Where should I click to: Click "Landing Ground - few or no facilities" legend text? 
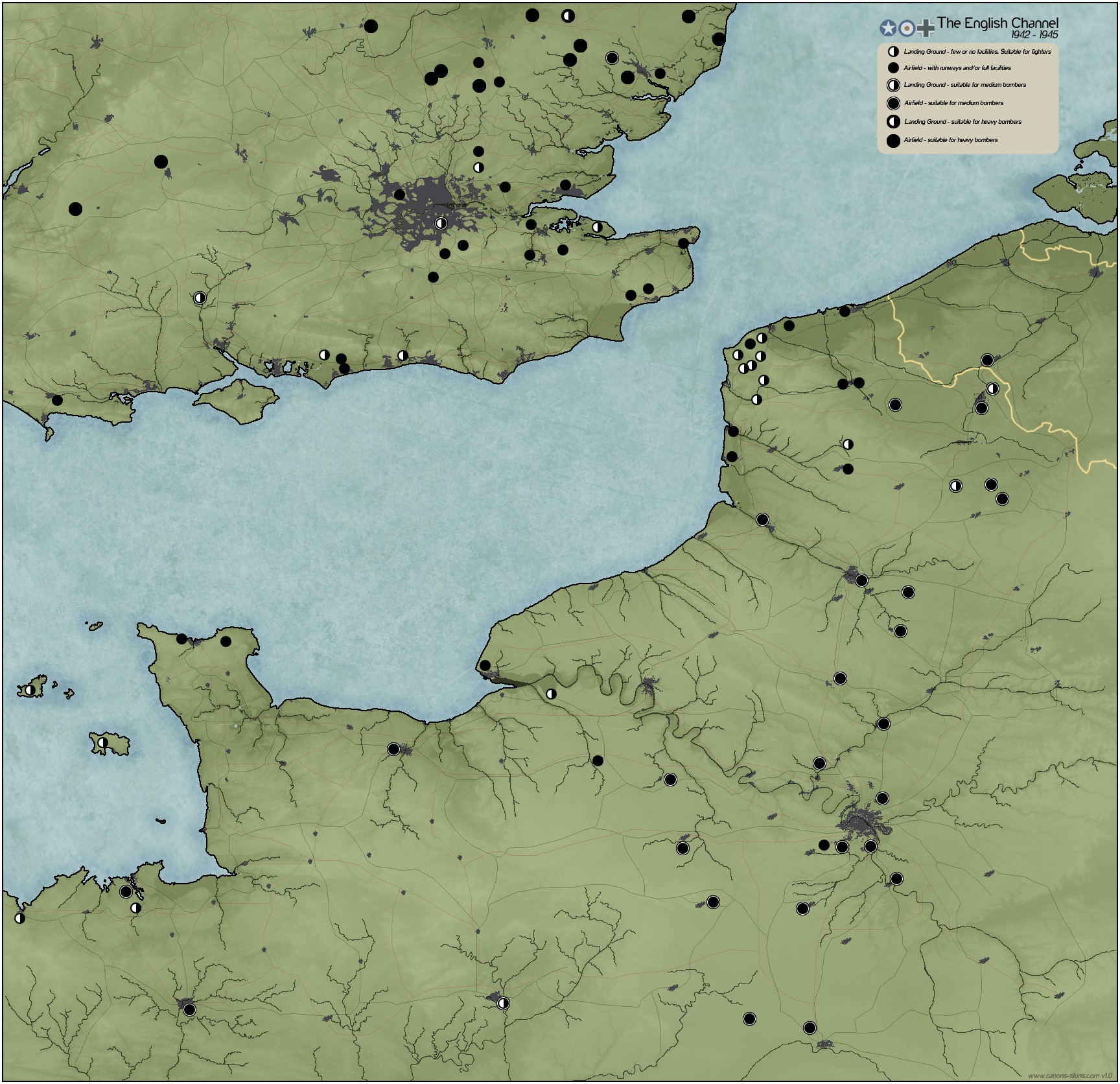[x=951, y=52]
